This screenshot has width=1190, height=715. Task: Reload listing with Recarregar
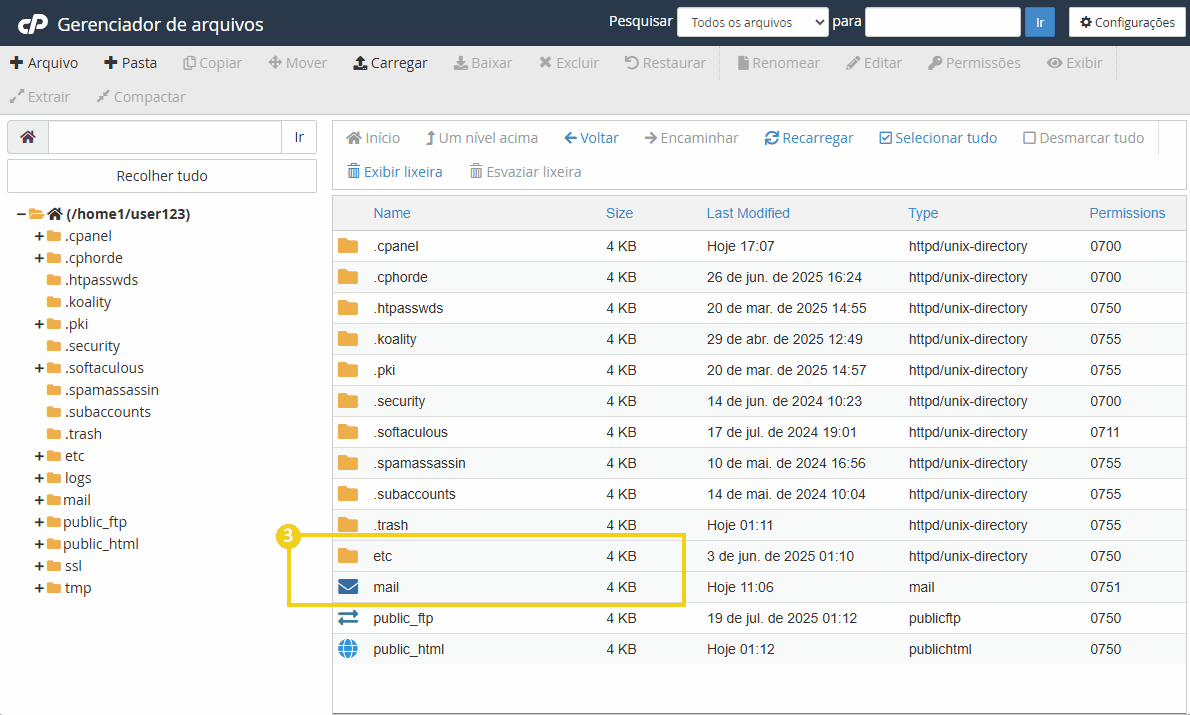click(x=809, y=138)
